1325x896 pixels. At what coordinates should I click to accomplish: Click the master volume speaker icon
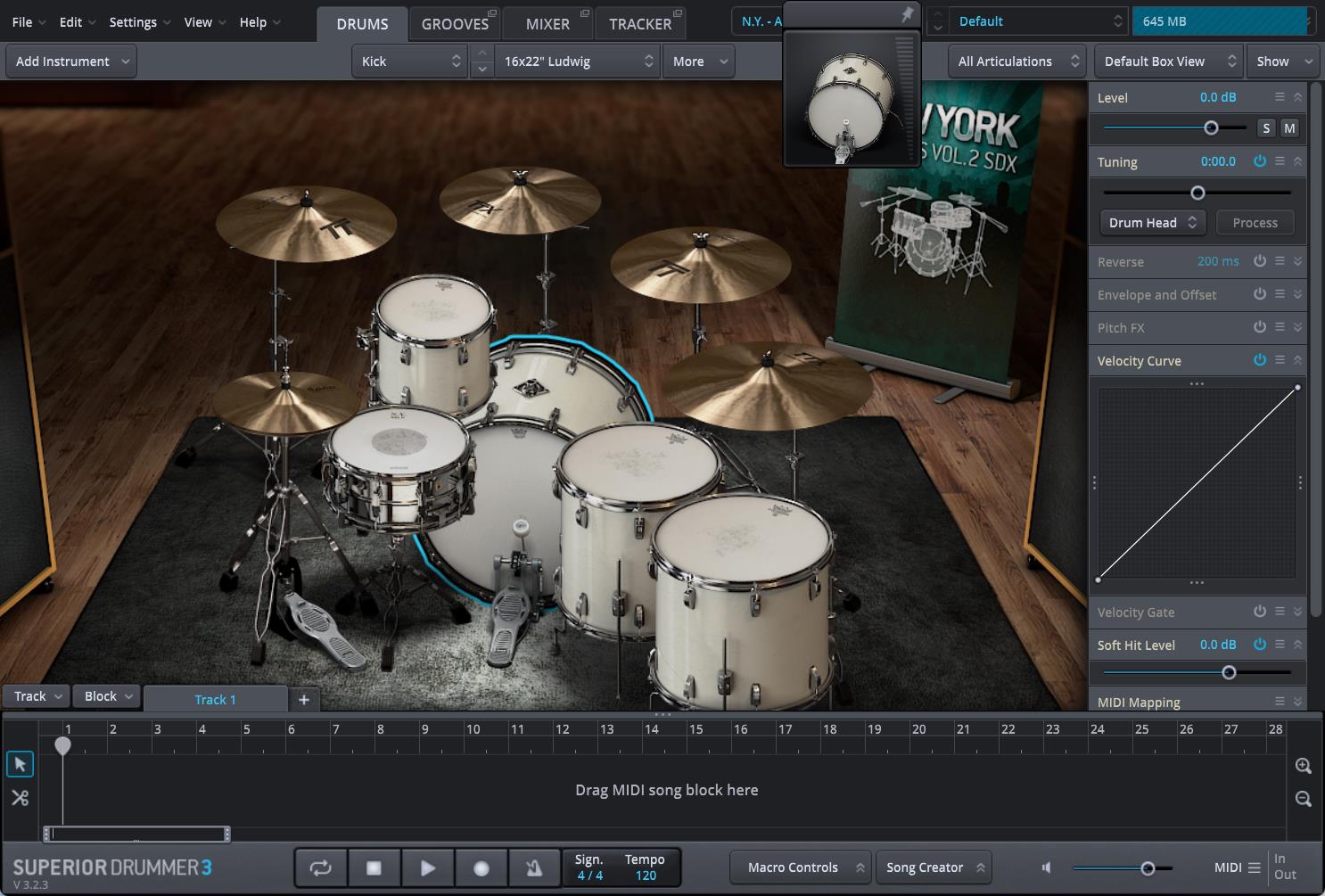(1047, 867)
